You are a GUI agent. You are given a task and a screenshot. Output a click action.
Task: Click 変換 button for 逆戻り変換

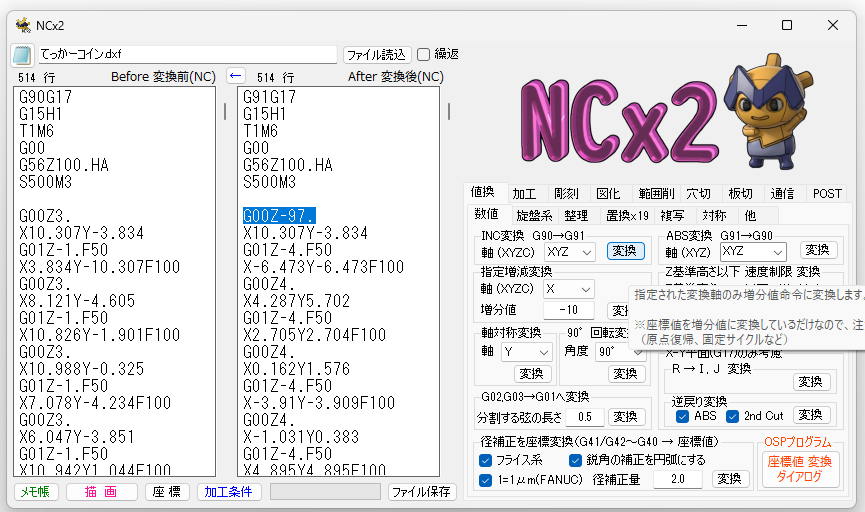tap(810, 415)
